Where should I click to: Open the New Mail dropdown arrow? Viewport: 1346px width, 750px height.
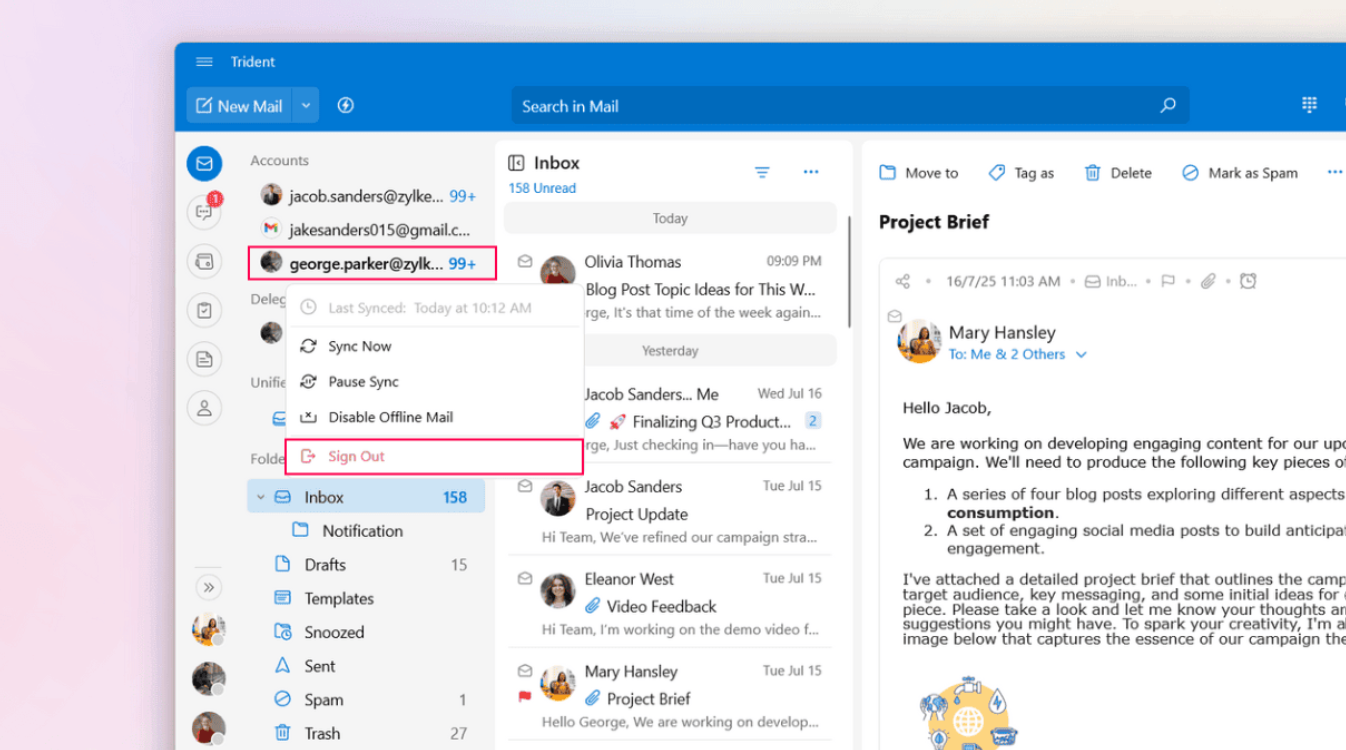coord(306,105)
